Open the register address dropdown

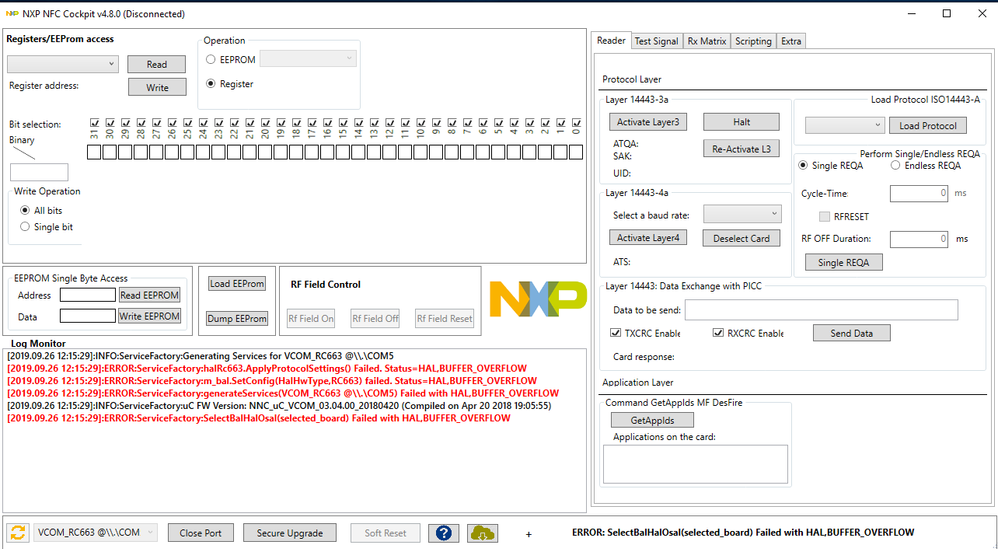[63, 64]
